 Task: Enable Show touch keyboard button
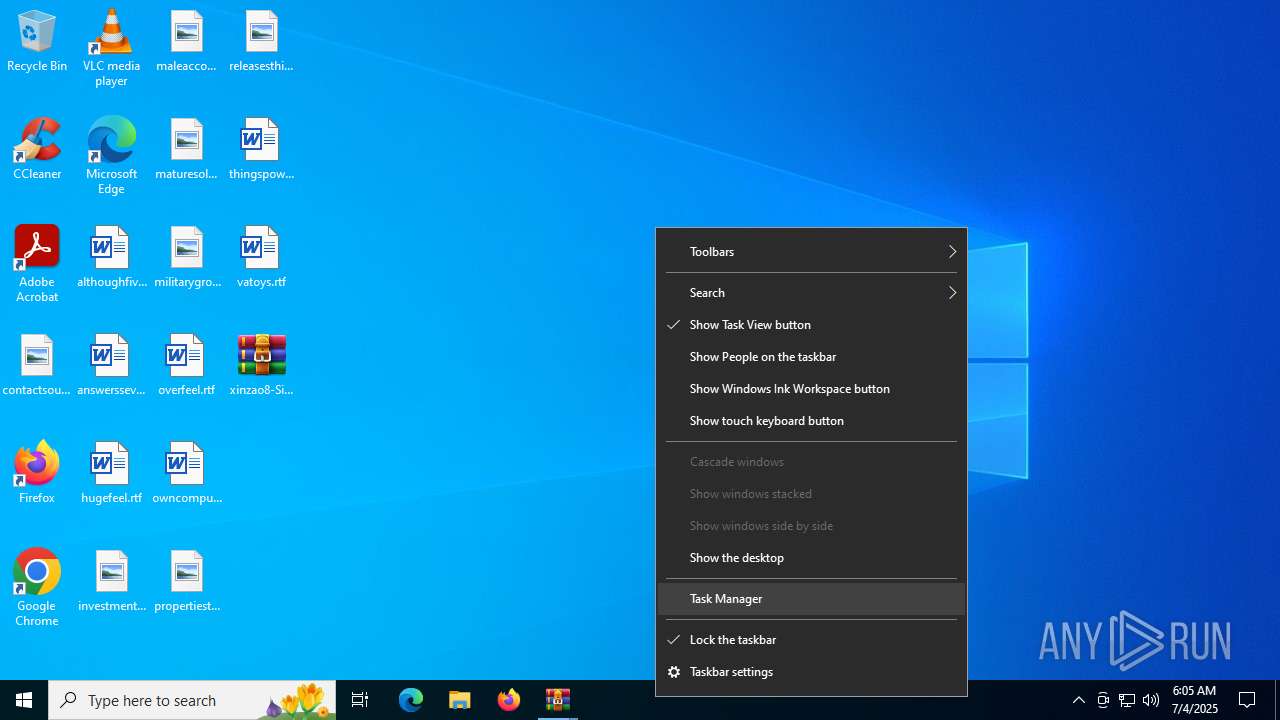click(x=811, y=421)
